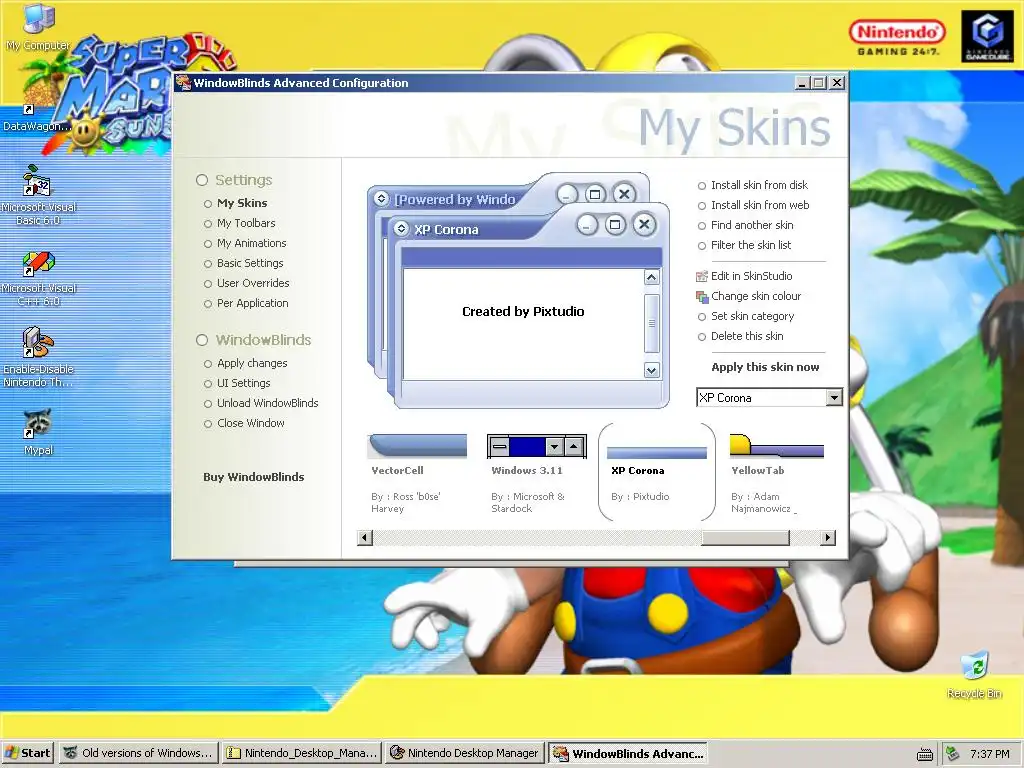Click the skin list horizontal scrollbar thumb
This screenshot has width=1024, height=768.
click(745, 537)
